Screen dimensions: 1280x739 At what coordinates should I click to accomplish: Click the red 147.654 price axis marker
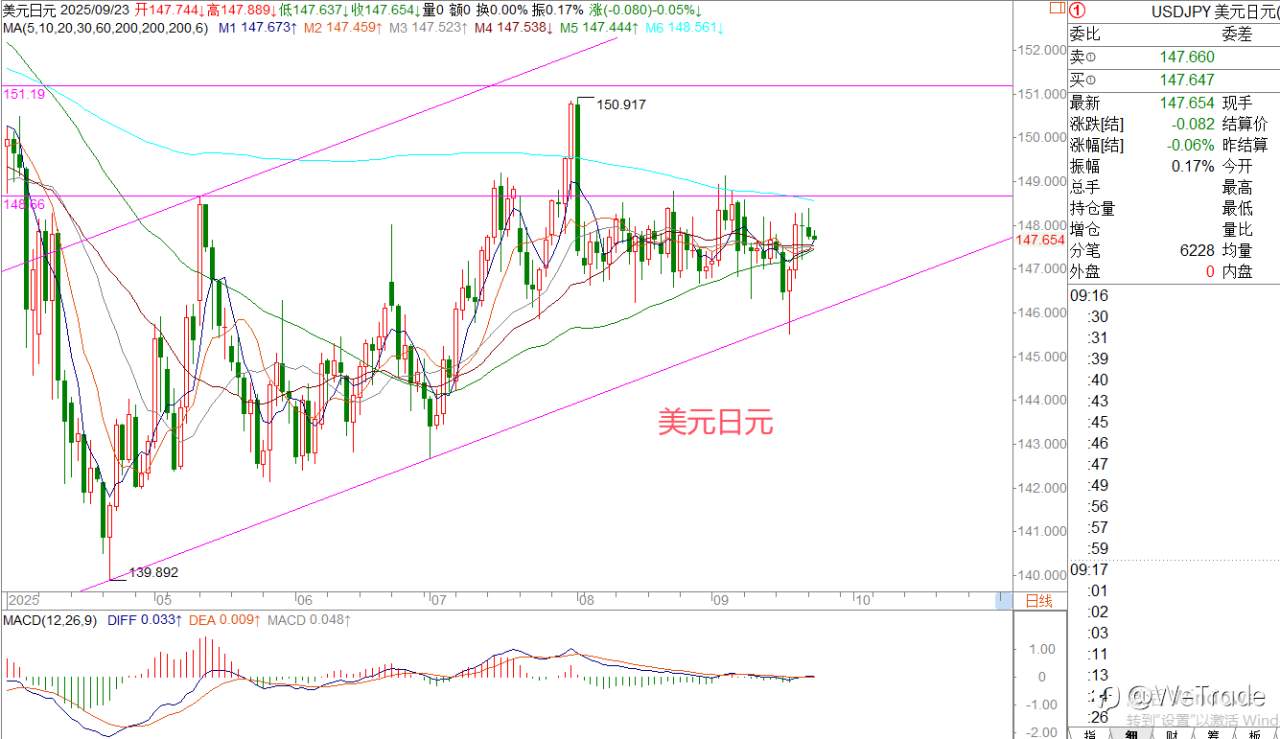click(1040, 240)
